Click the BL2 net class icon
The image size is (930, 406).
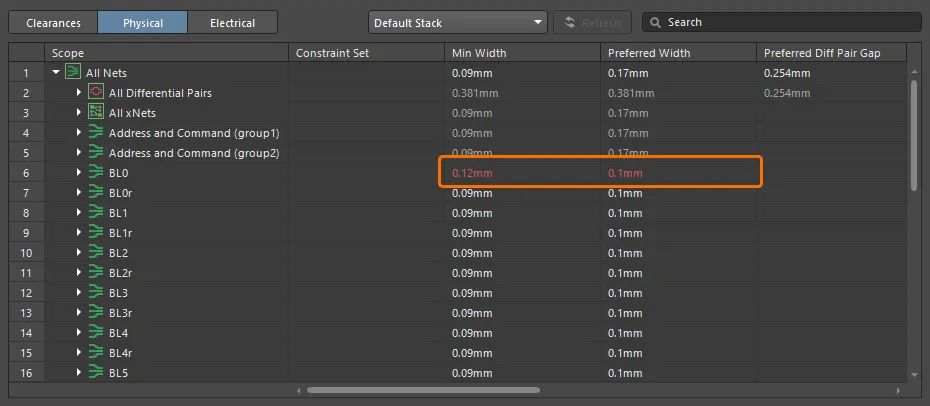tap(96, 253)
